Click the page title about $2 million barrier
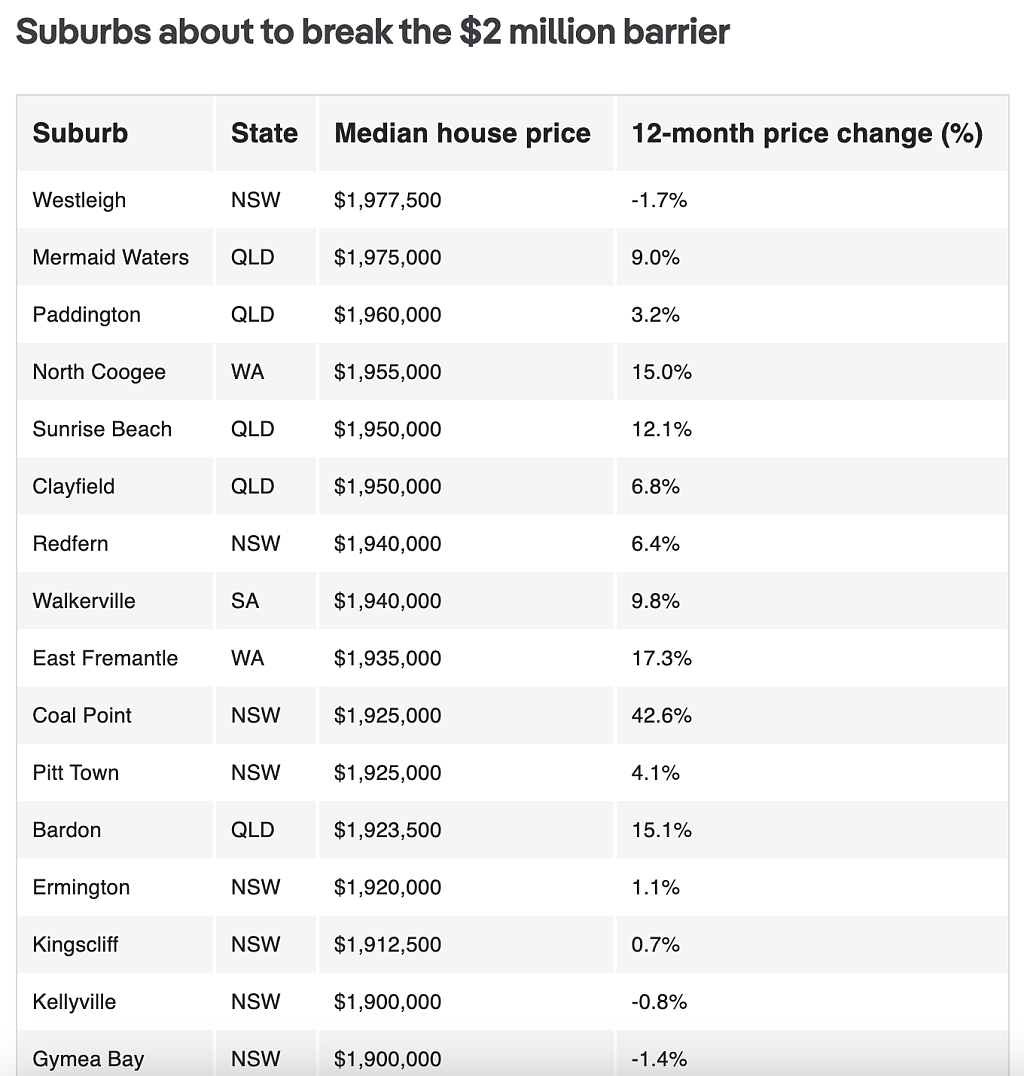Viewport: 1024px width, 1076px height. (373, 32)
